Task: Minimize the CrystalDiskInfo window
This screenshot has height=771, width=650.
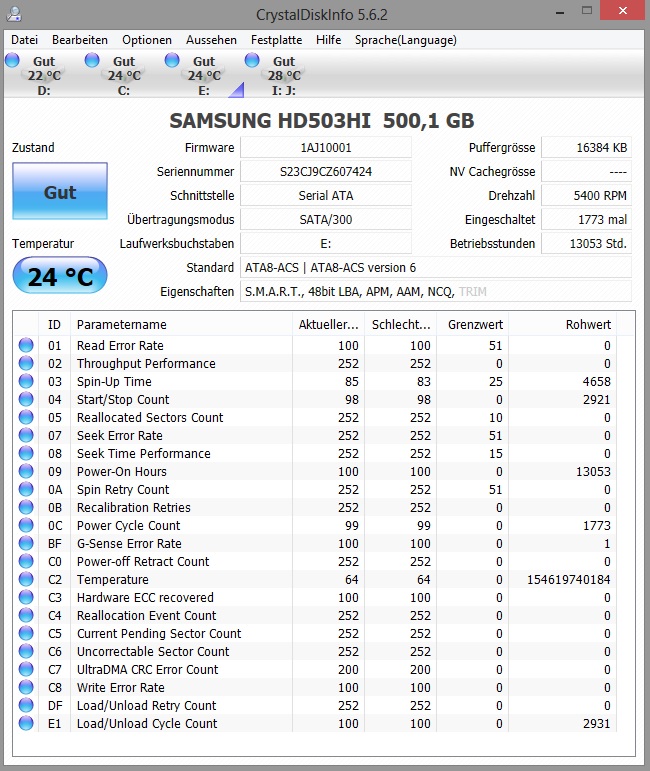Action: coord(560,11)
